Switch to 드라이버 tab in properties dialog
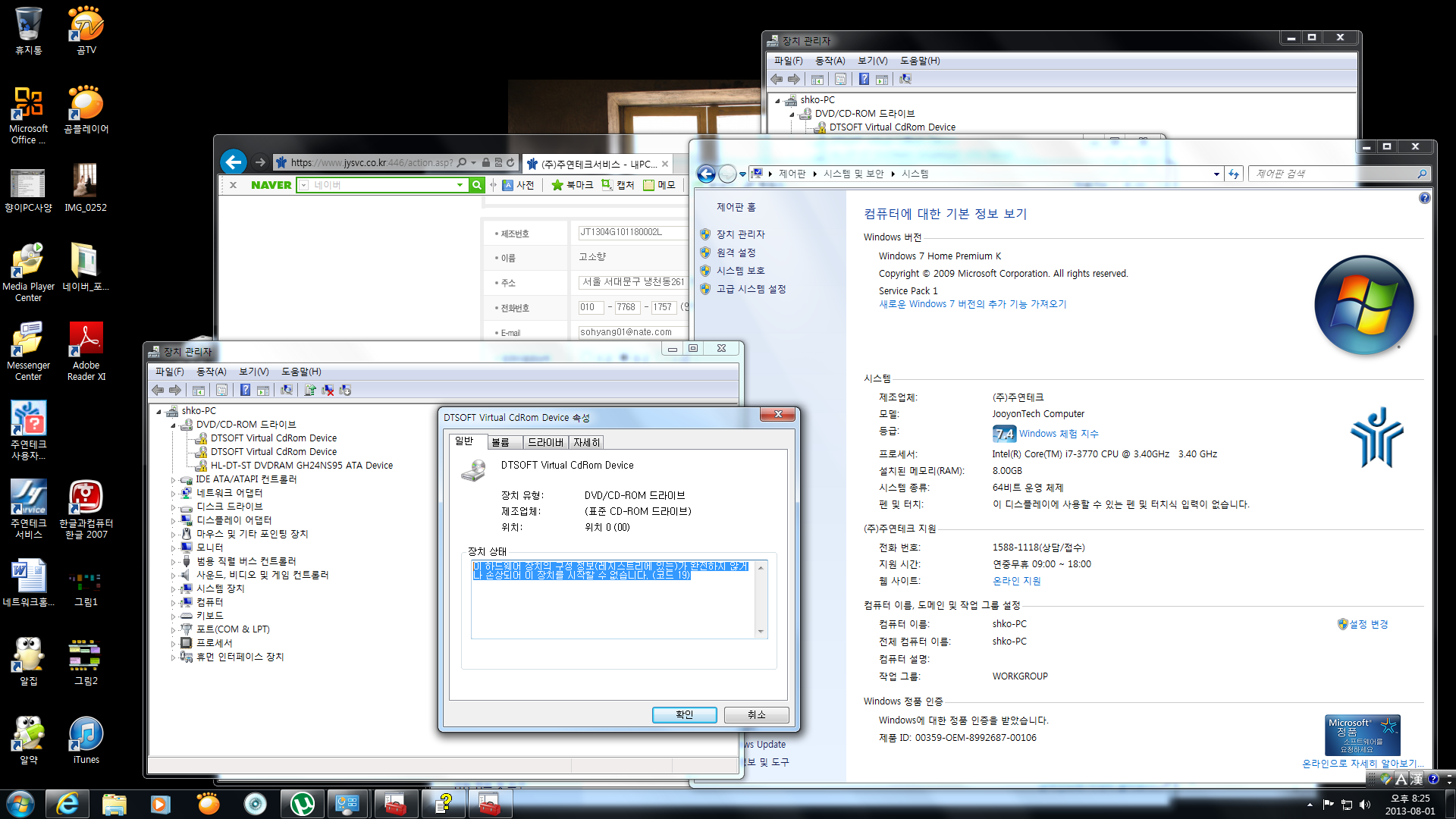 pyautogui.click(x=545, y=442)
